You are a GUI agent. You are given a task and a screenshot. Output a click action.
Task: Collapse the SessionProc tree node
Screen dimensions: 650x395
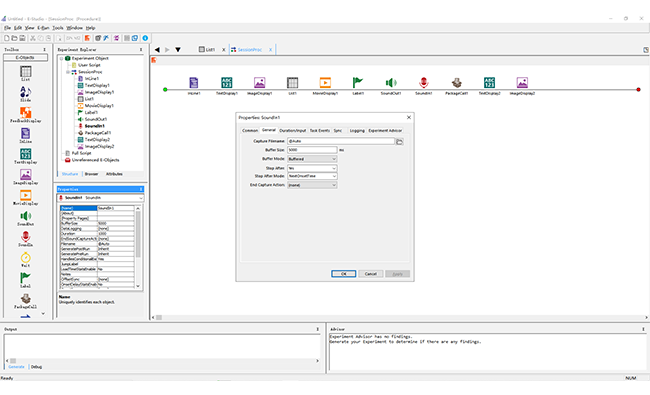(68, 72)
